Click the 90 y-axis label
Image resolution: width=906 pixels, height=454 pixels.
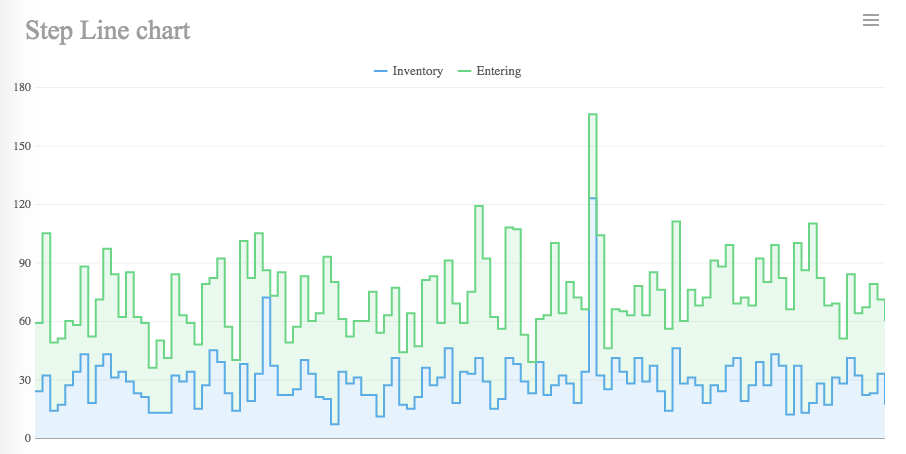[24, 263]
